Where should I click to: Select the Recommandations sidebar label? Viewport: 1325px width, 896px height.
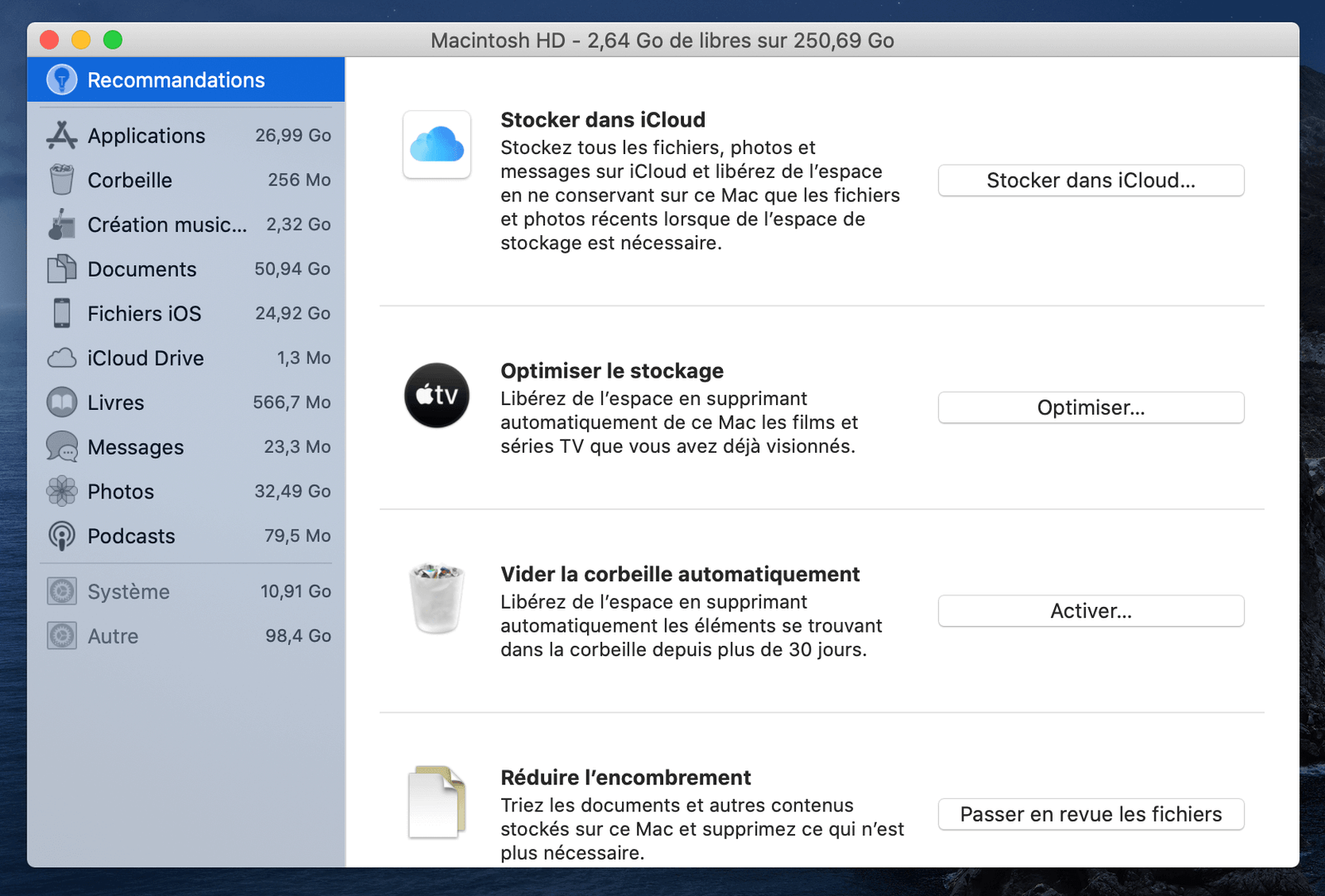pyautogui.click(x=176, y=80)
